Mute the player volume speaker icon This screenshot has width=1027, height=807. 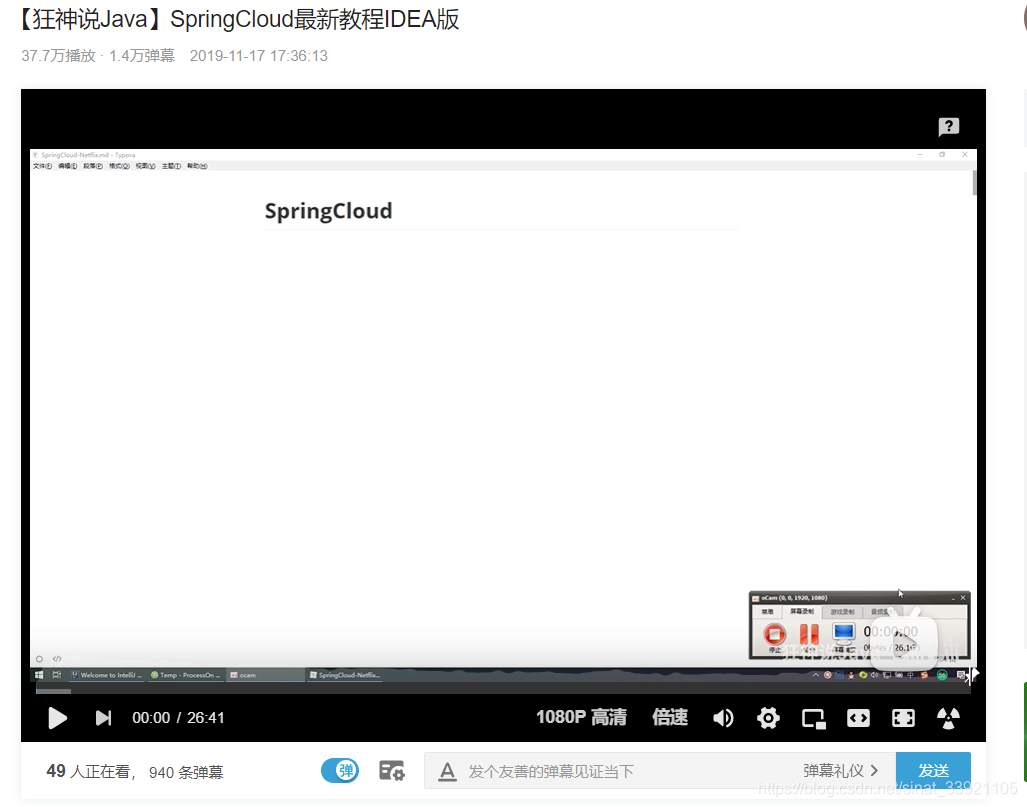(723, 718)
